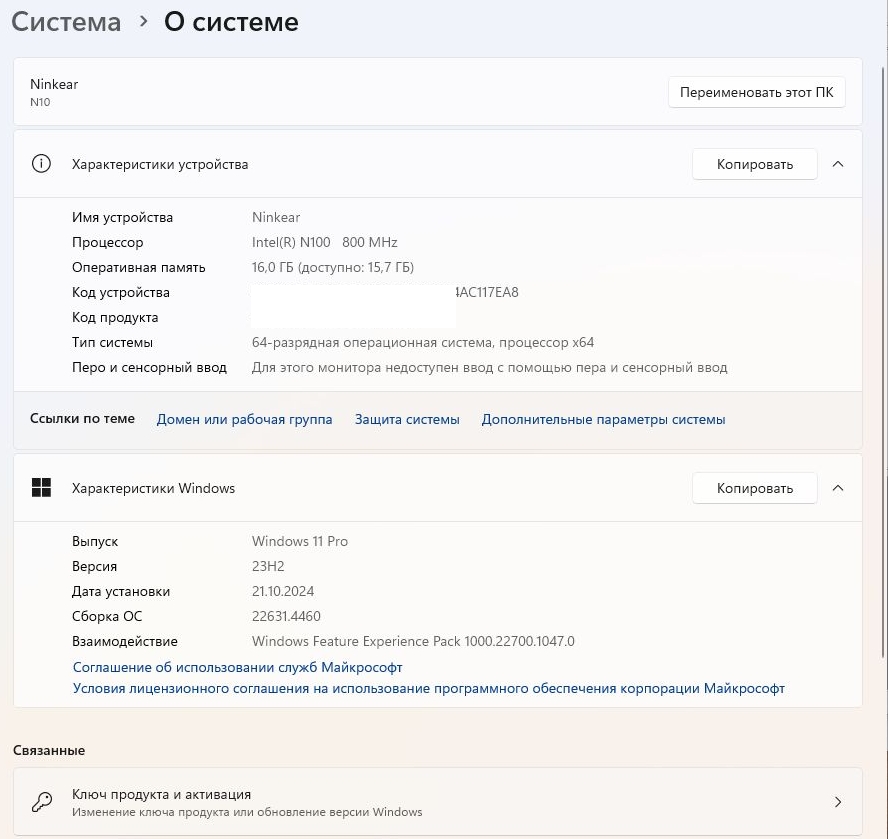This screenshot has height=839, width=888.
Task: Click the Windows logo icon beside Характеристики Windows
Action: (41, 488)
